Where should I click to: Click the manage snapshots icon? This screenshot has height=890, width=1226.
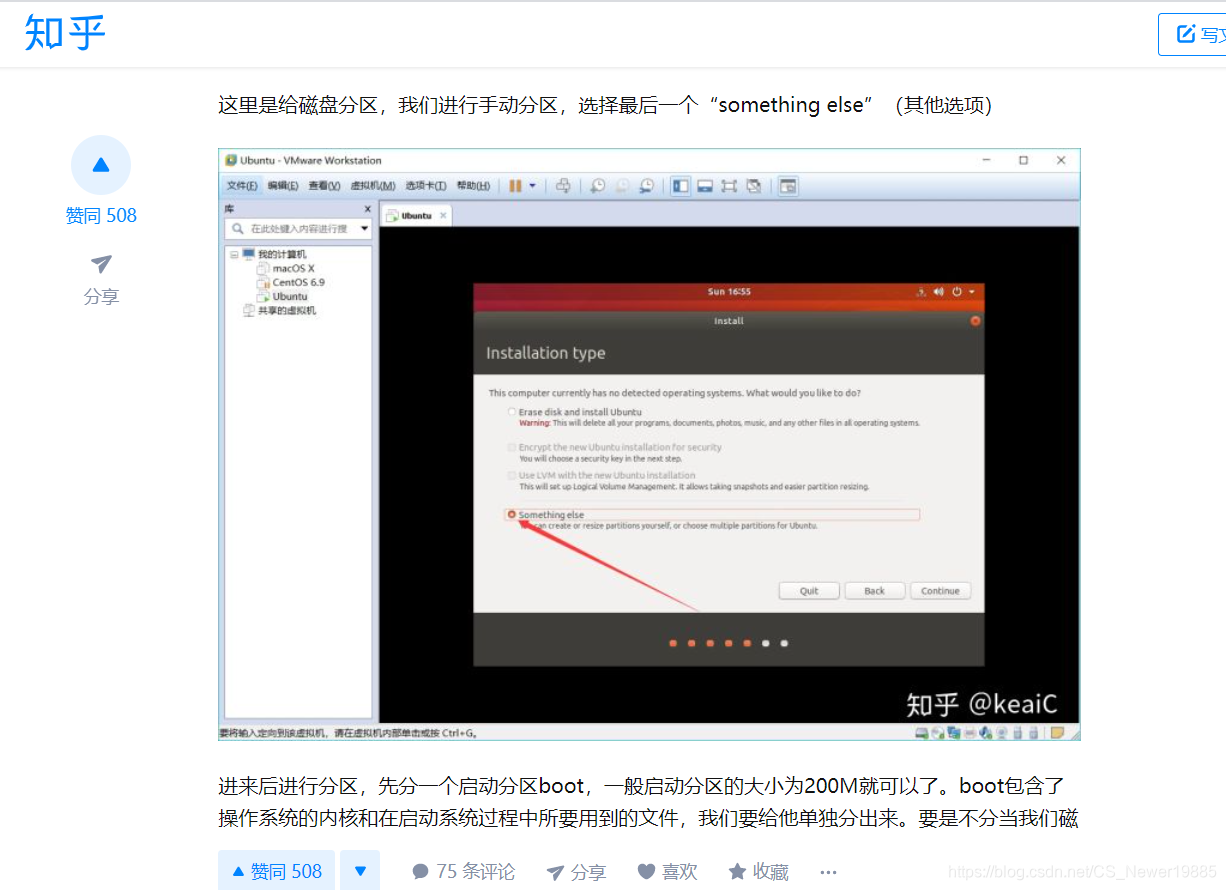tap(647, 186)
